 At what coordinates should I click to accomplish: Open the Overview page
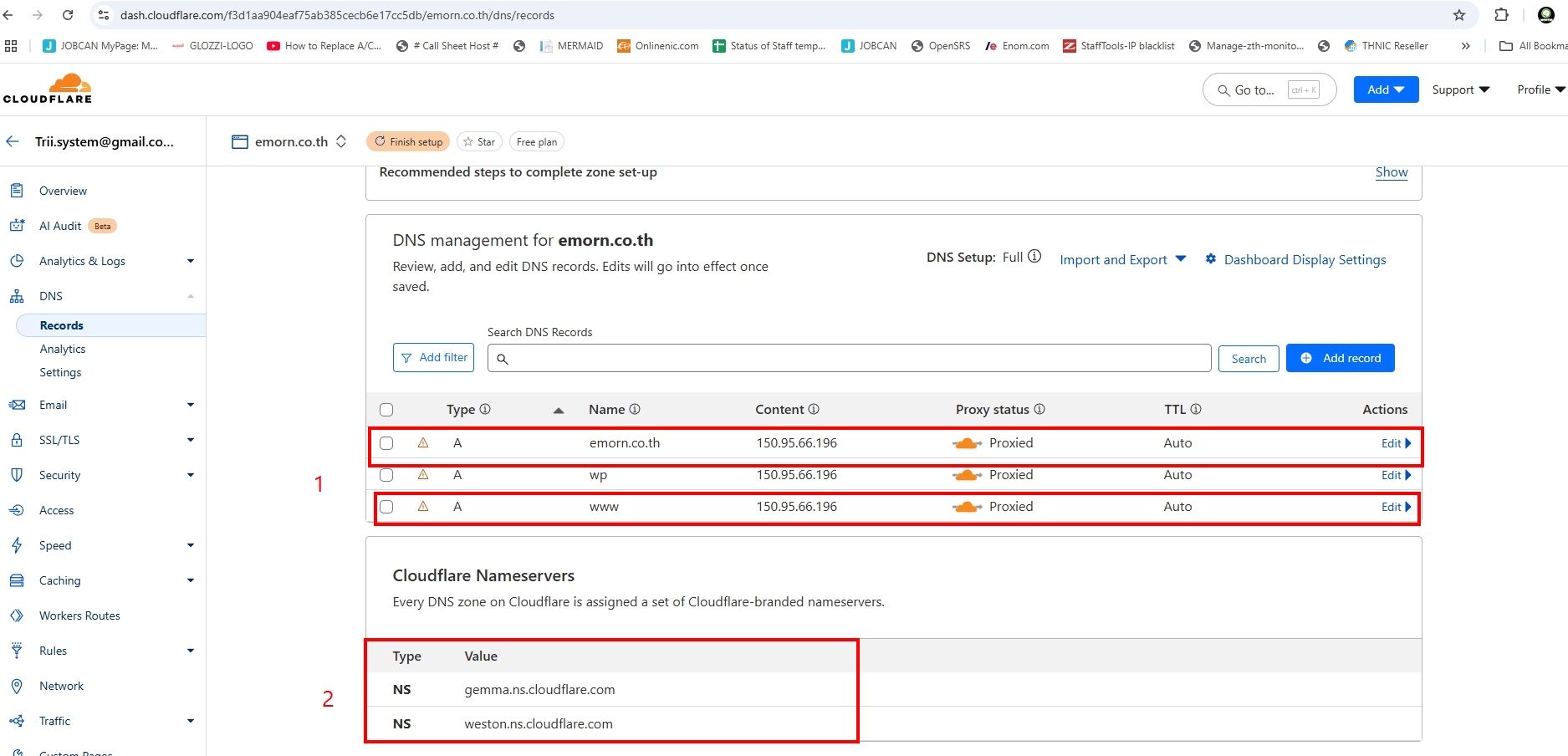pos(63,191)
